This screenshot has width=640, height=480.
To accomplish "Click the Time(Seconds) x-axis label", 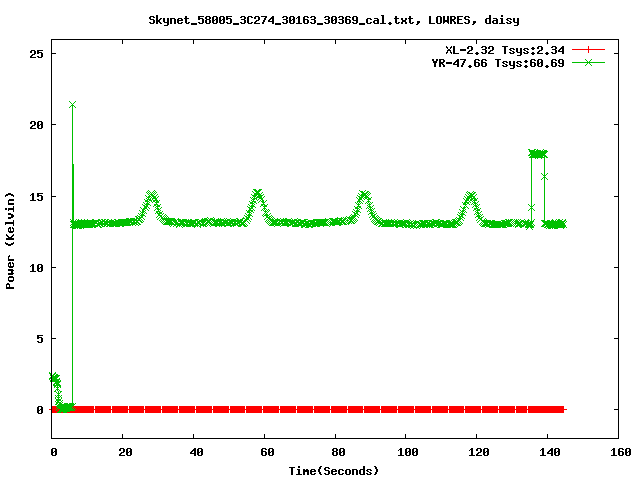I will 334,471.
